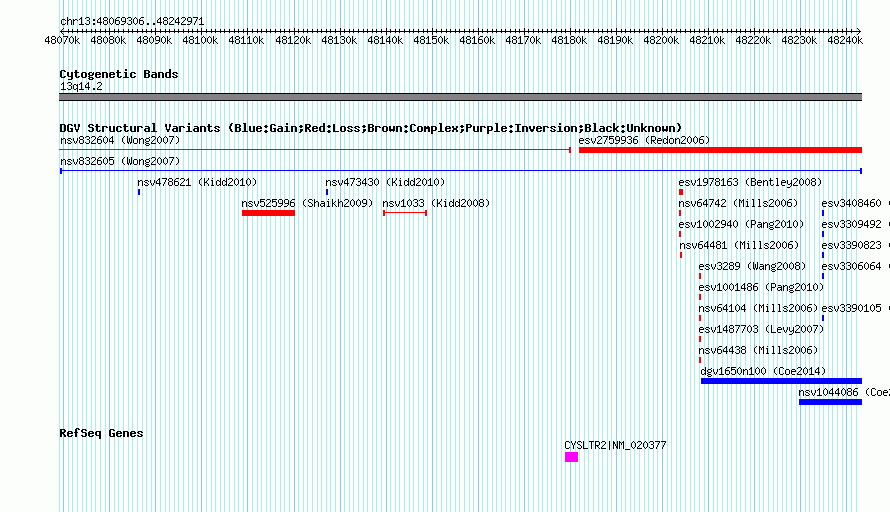Click the thin red nsv832604 loss line
The height and width of the screenshot is (512, 890).
tap(315, 150)
